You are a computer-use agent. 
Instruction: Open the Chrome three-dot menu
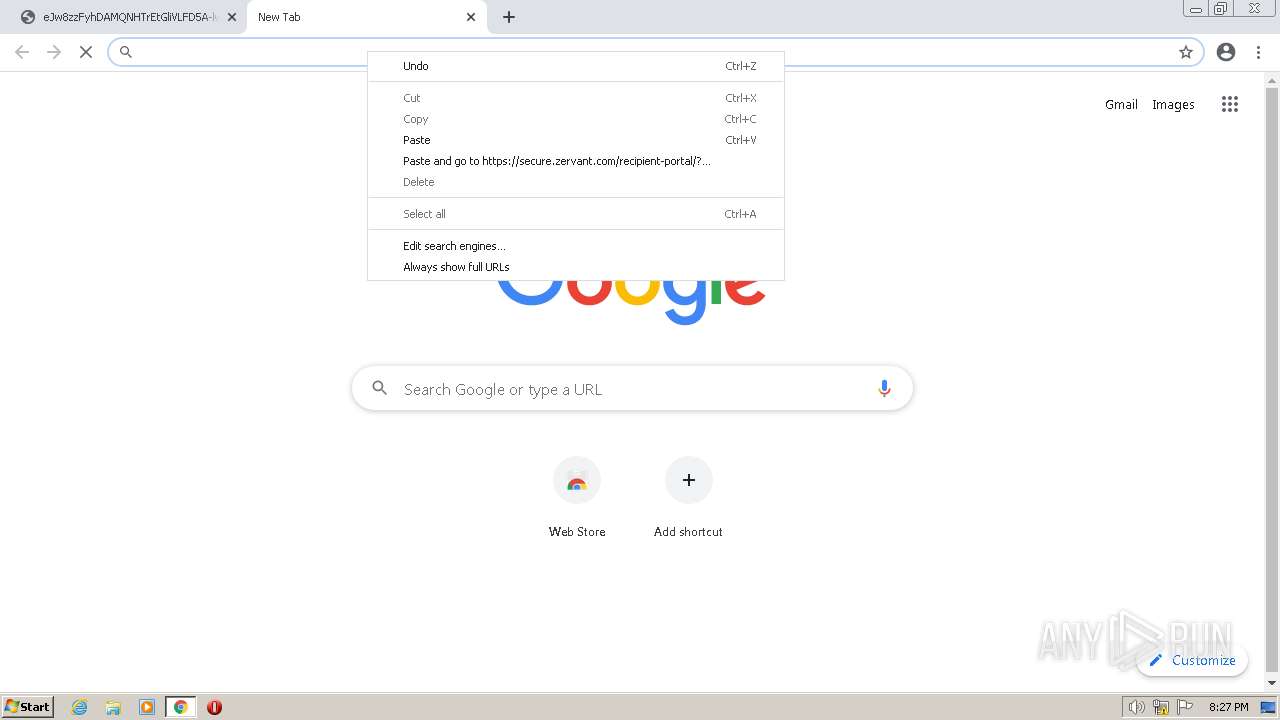tap(1258, 52)
